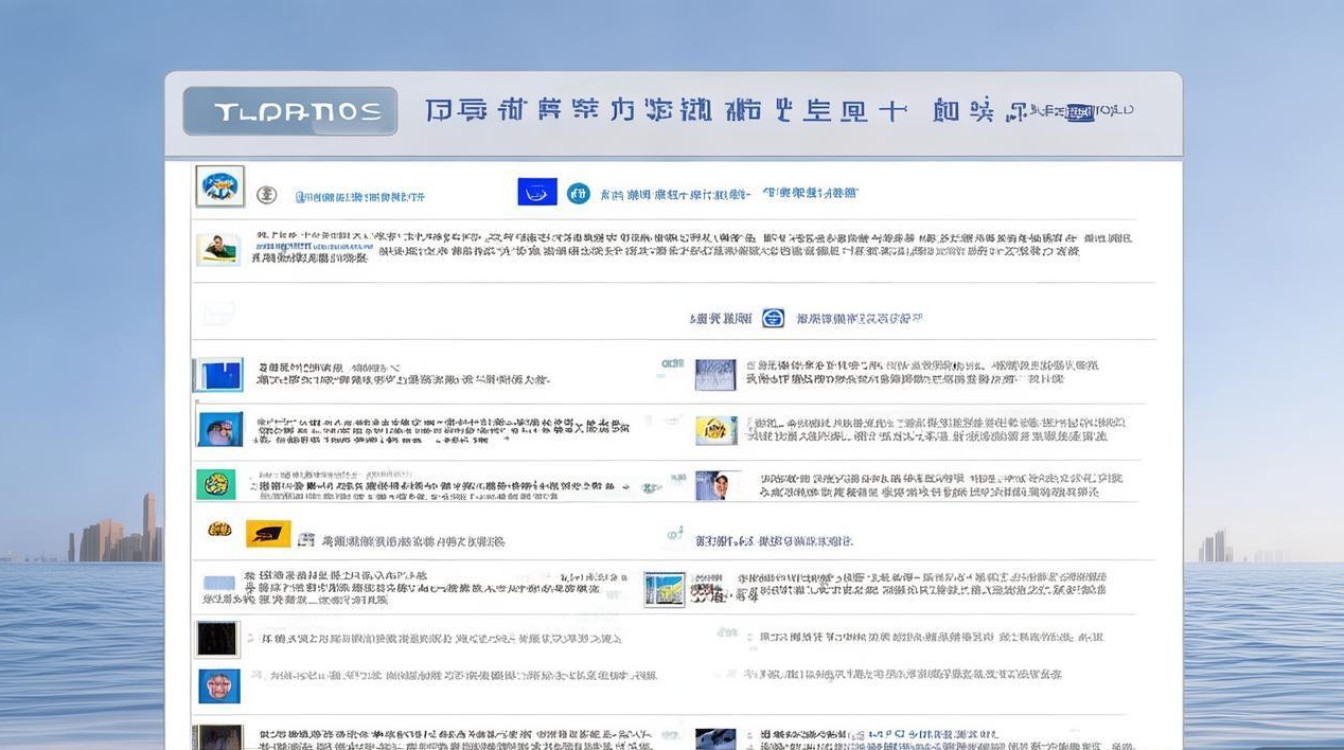Open the black square thumbnail

pos(217,638)
